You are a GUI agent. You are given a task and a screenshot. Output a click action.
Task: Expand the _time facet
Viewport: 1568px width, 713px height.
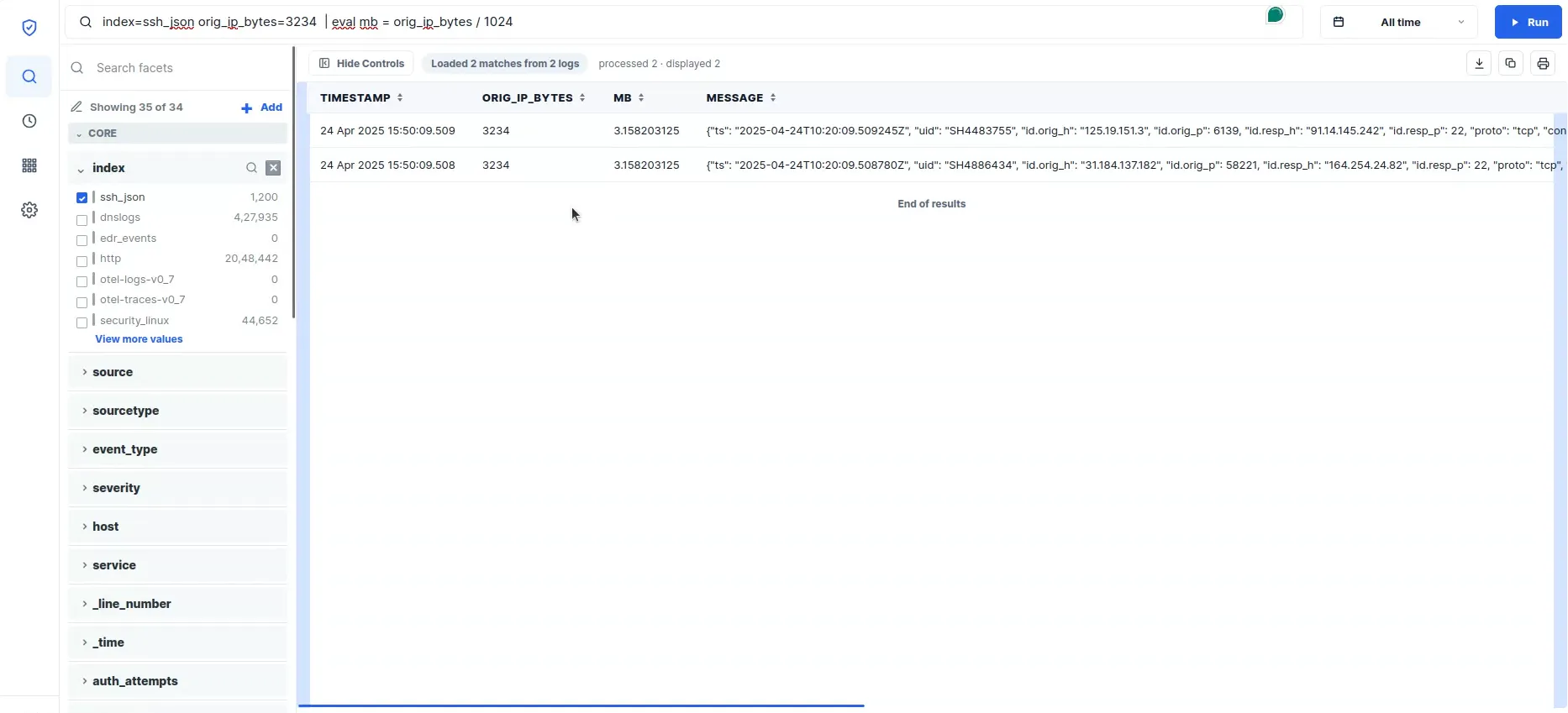click(177, 642)
